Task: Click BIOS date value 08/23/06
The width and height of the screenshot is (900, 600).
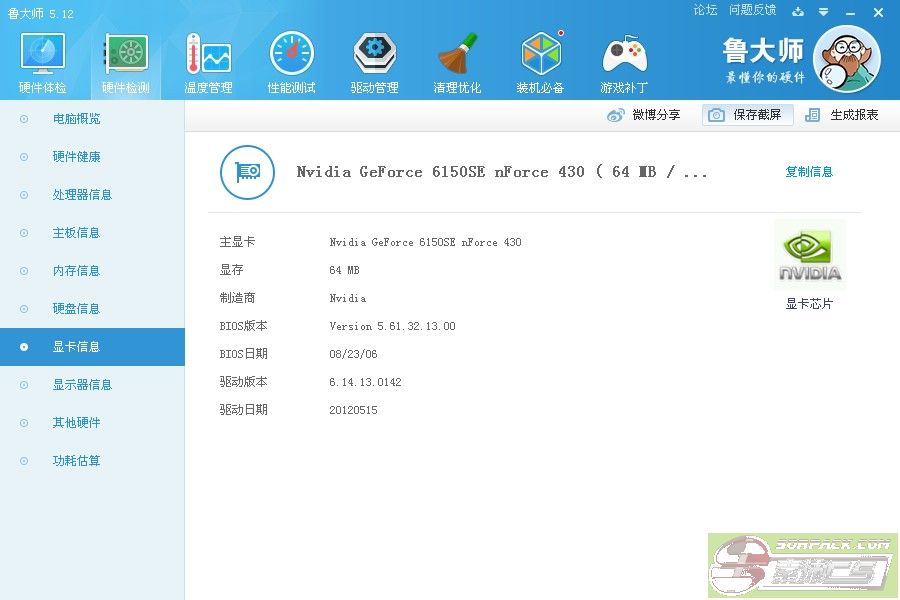Action: pos(354,354)
